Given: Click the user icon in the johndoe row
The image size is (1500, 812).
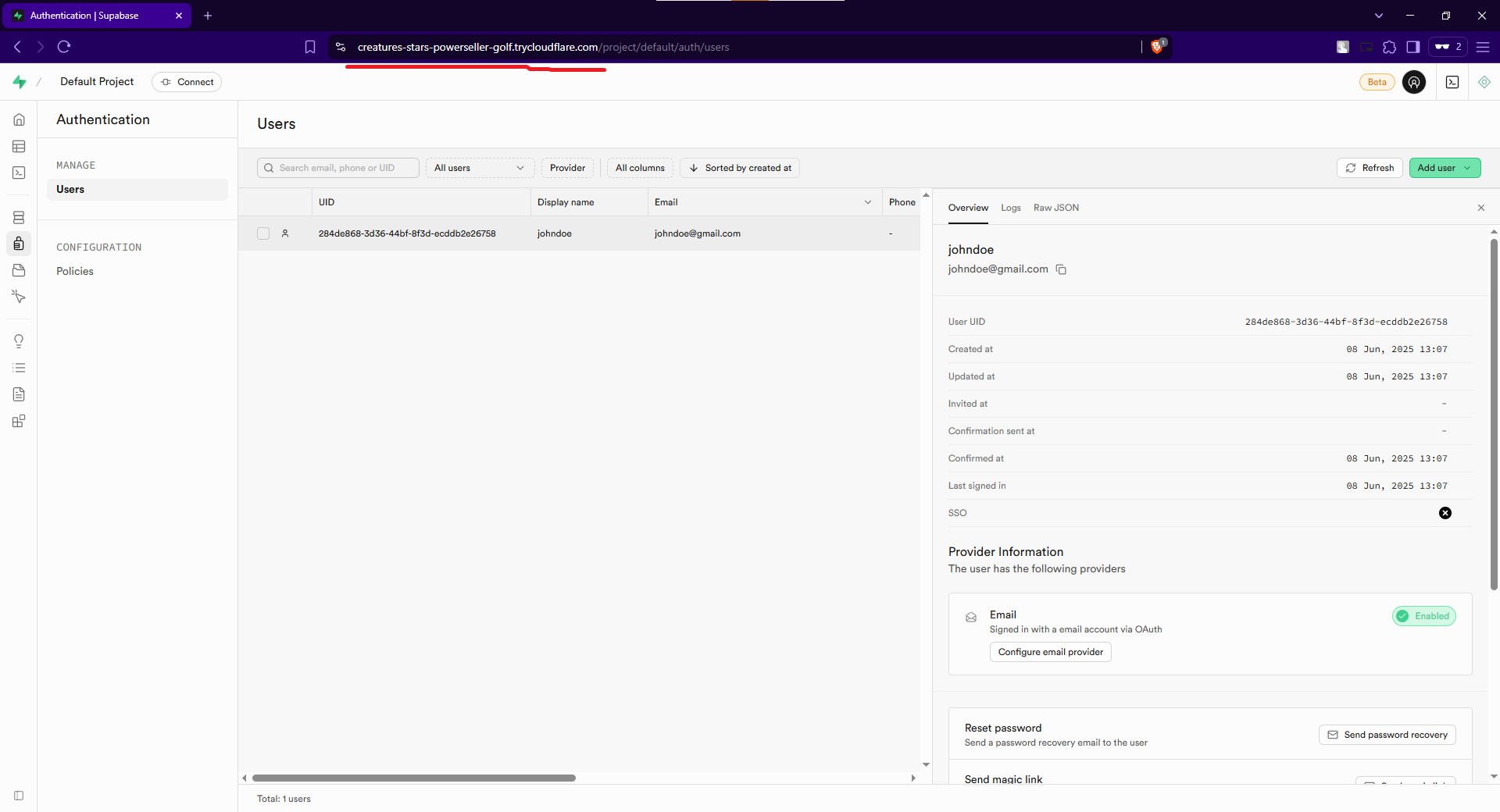Looking at the screenshot, I should coord(285,233).
